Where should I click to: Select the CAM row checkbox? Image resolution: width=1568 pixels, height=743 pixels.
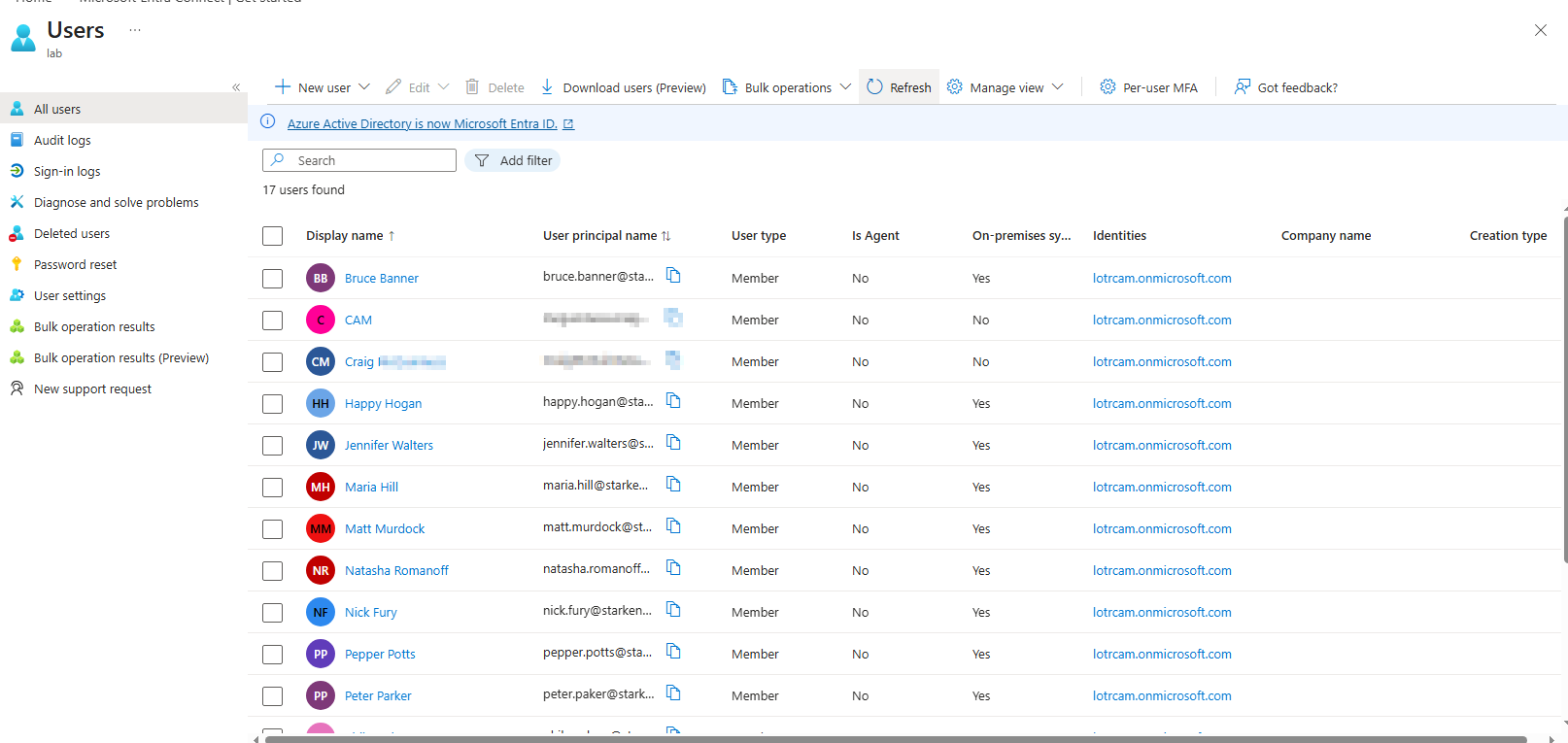click(x=273, y=321)
